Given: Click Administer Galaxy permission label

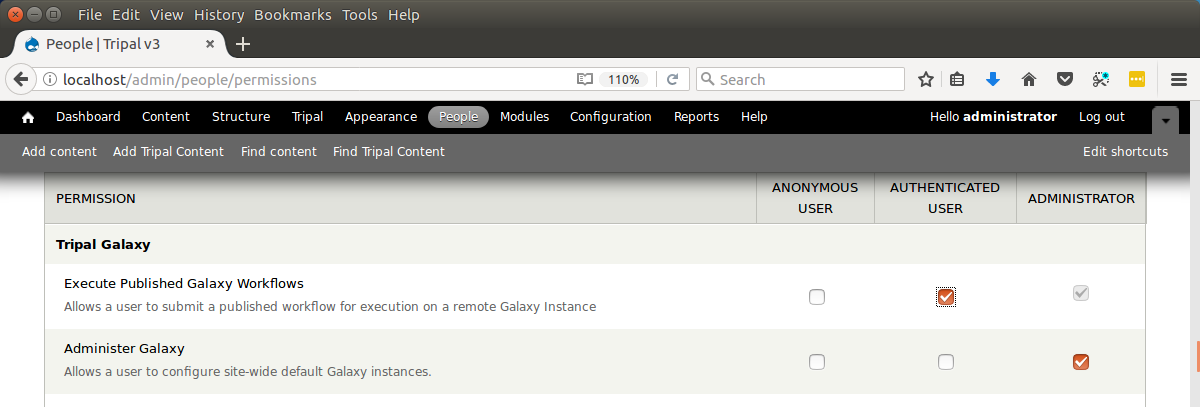Looking at the screenshot, I should (124, 348).
